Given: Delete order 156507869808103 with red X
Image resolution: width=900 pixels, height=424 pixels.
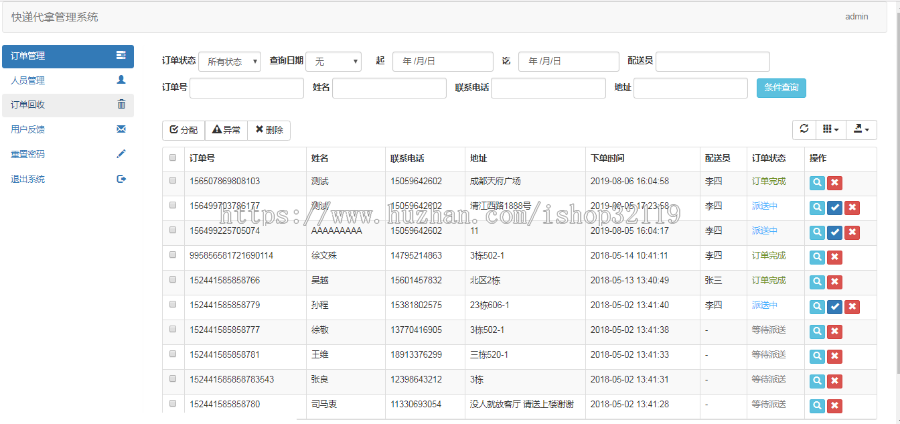Looking at the screenshot, I should click(x=835, y=182).
